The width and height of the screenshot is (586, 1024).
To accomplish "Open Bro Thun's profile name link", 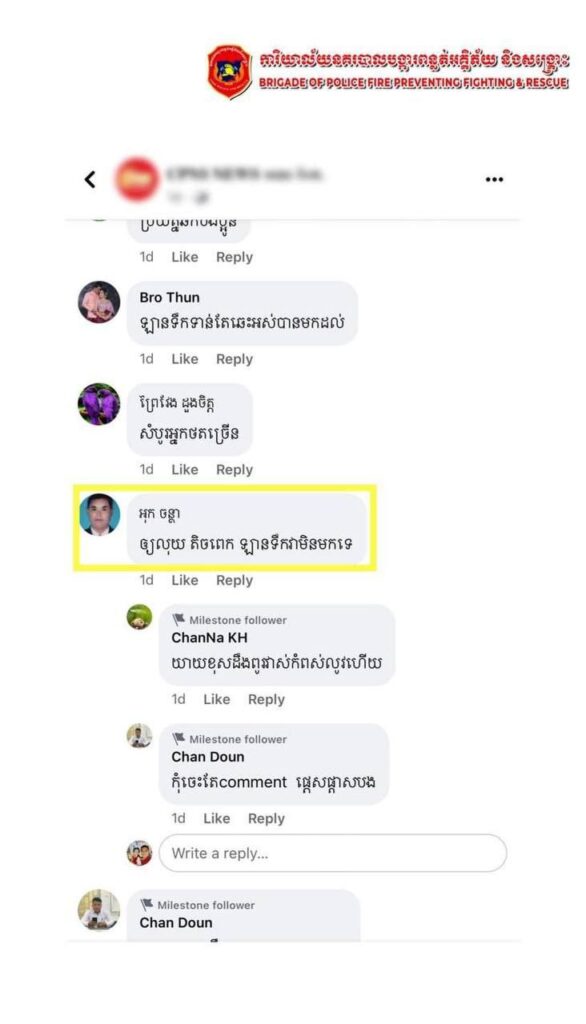I will coord(169,297).
